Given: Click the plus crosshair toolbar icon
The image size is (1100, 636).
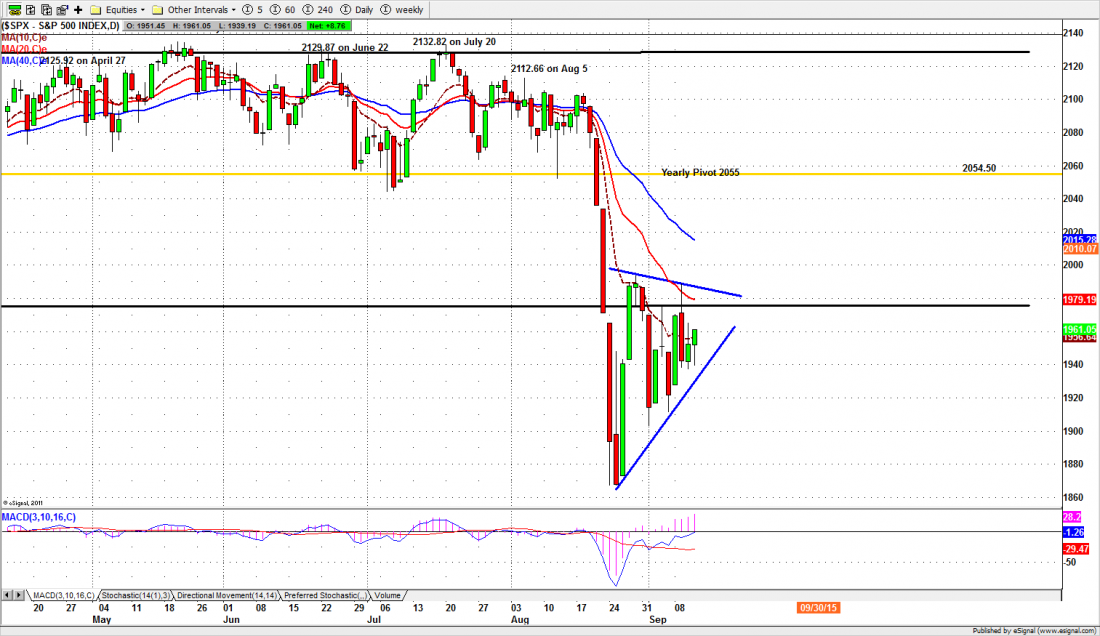Looking at the screenshot, I should (78, 9).
